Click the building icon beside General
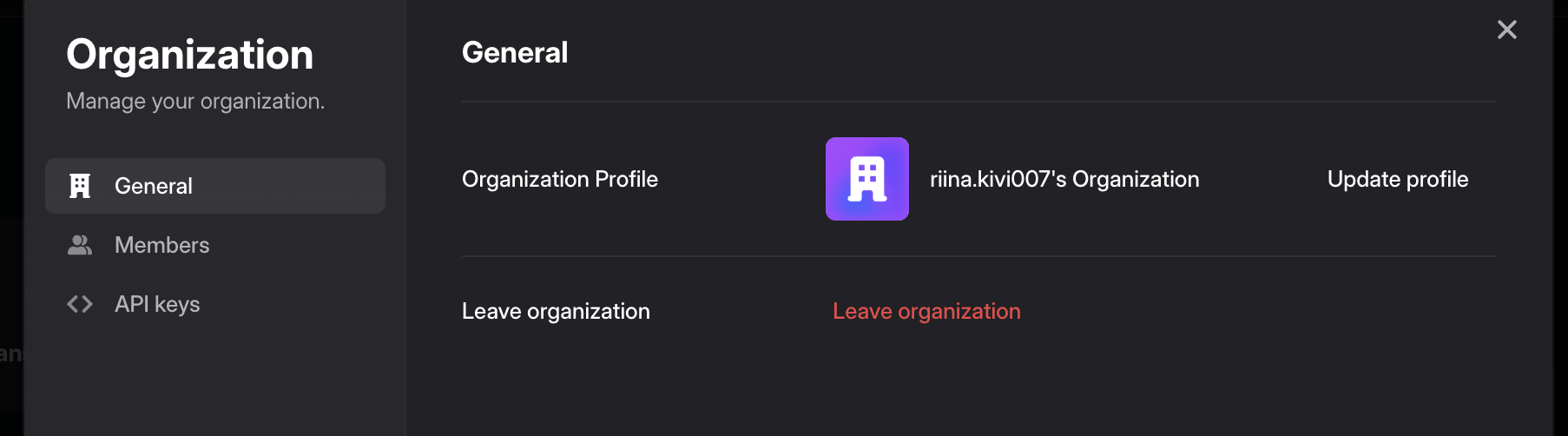Screen dimensions: 1568x436 tap(80, 186)
